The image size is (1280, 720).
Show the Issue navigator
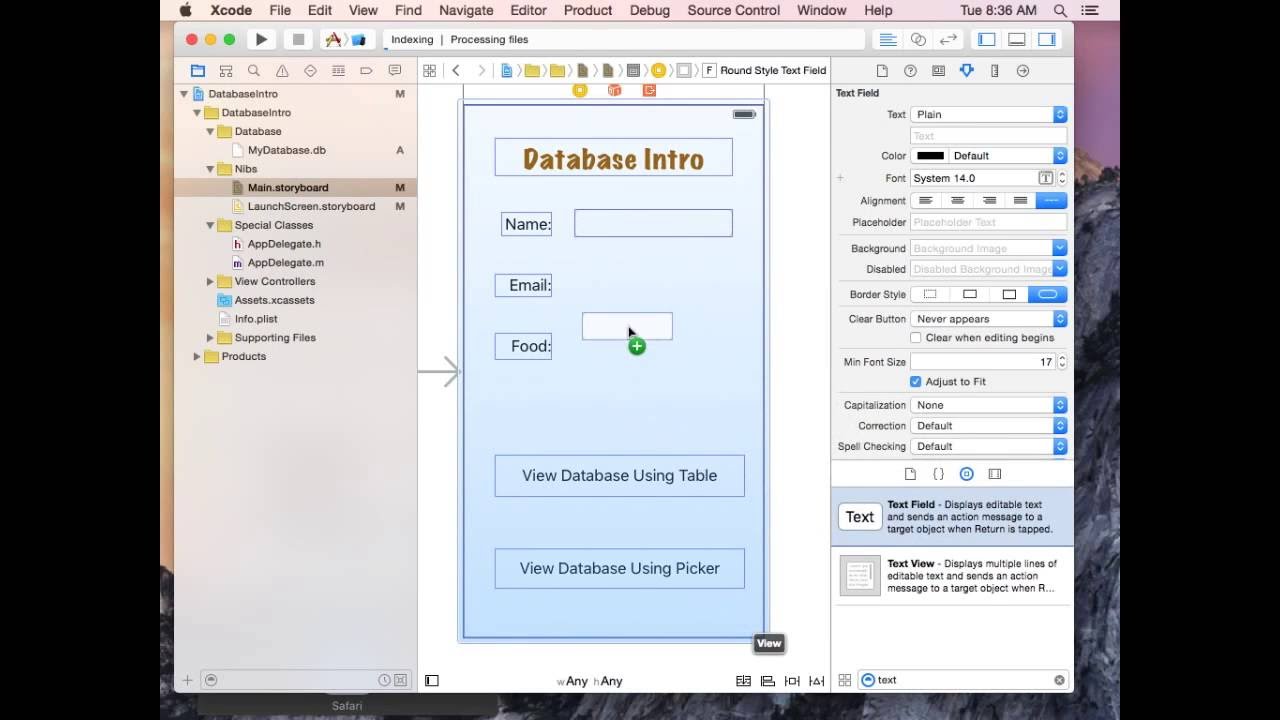(x=282, y=71)
